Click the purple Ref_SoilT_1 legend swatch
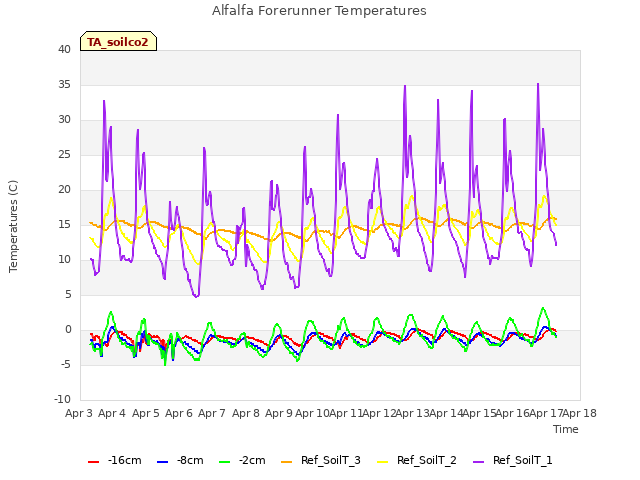Viewport: 640px width, 480px height. coord(478,462)
